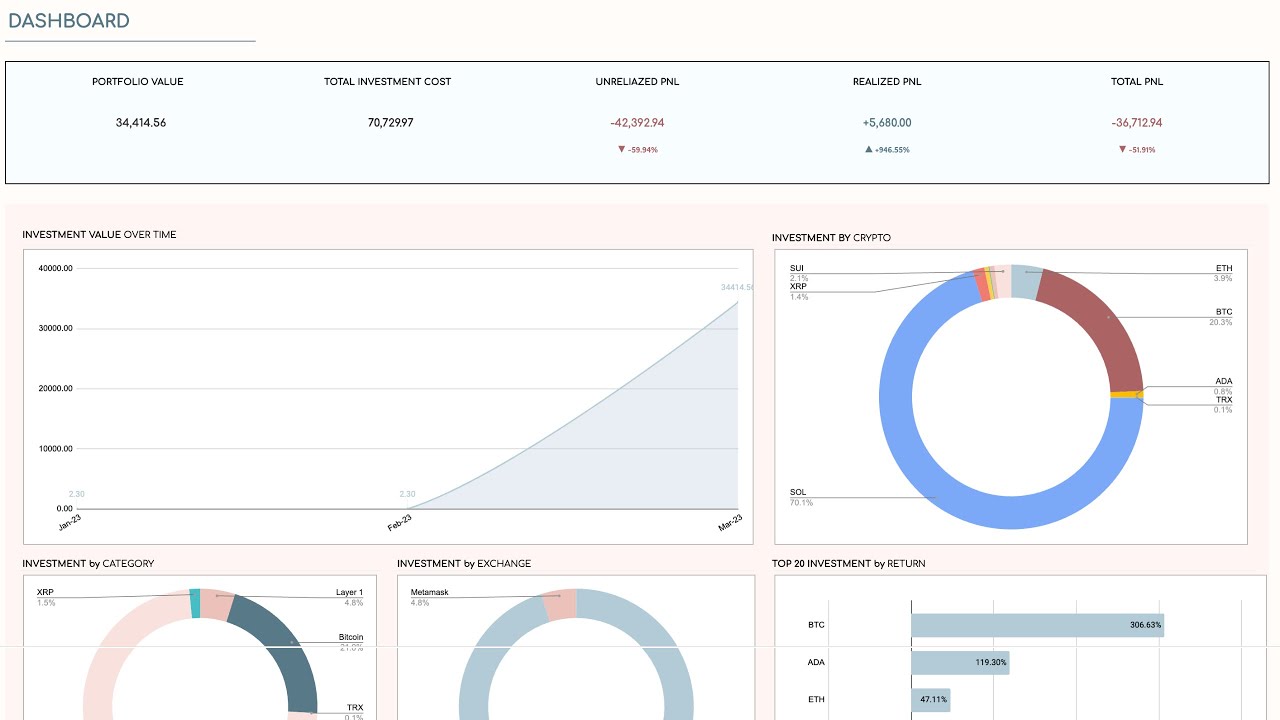Screen dimensions: 1280x720
Task: Click the red down triangle beside -59.94%
Action: tap(621, 150)
